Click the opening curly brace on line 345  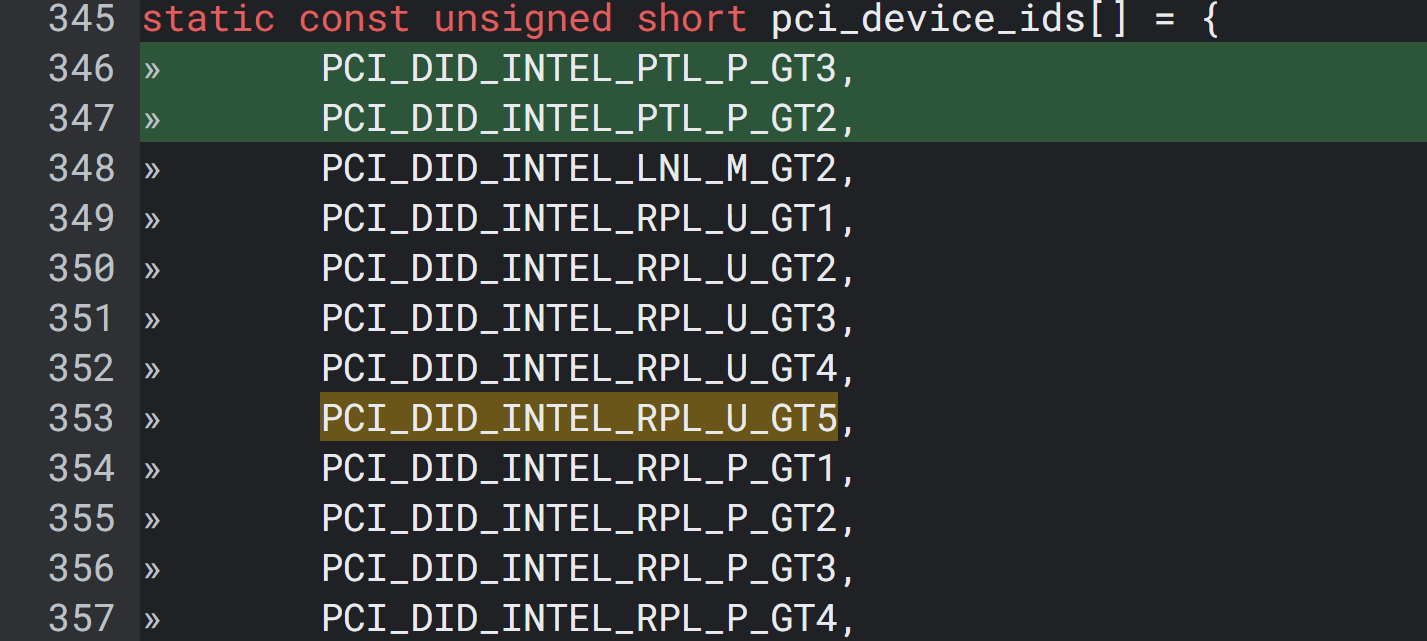point(1210,19)
